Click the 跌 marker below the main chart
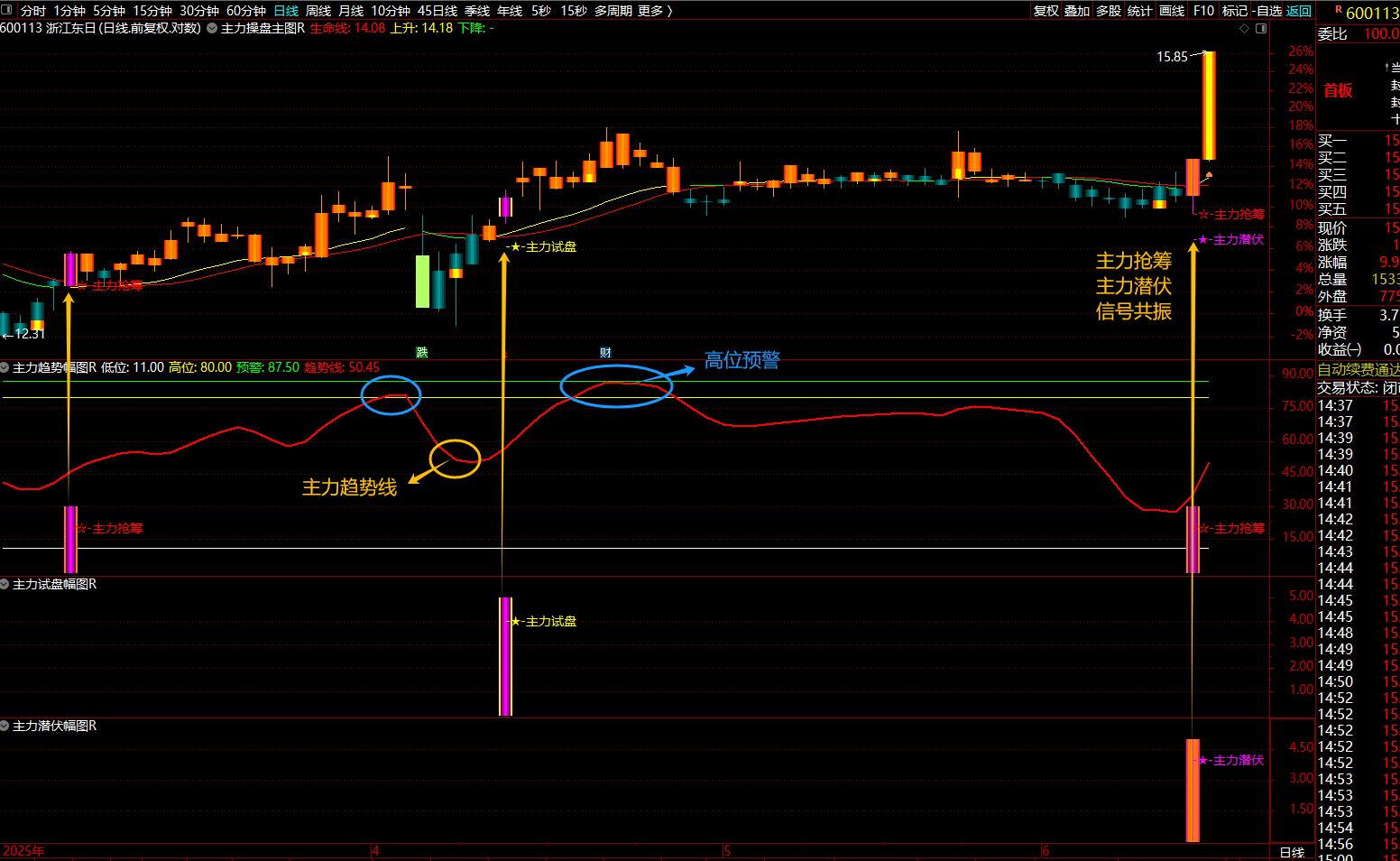 (x=421, y=352)
